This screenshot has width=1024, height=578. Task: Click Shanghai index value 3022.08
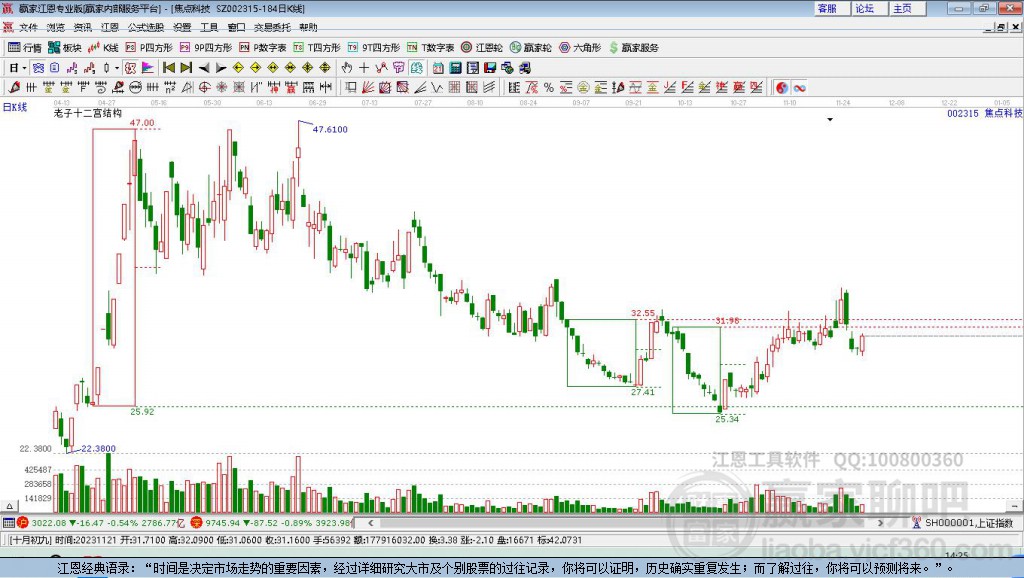tap(49, 523)
